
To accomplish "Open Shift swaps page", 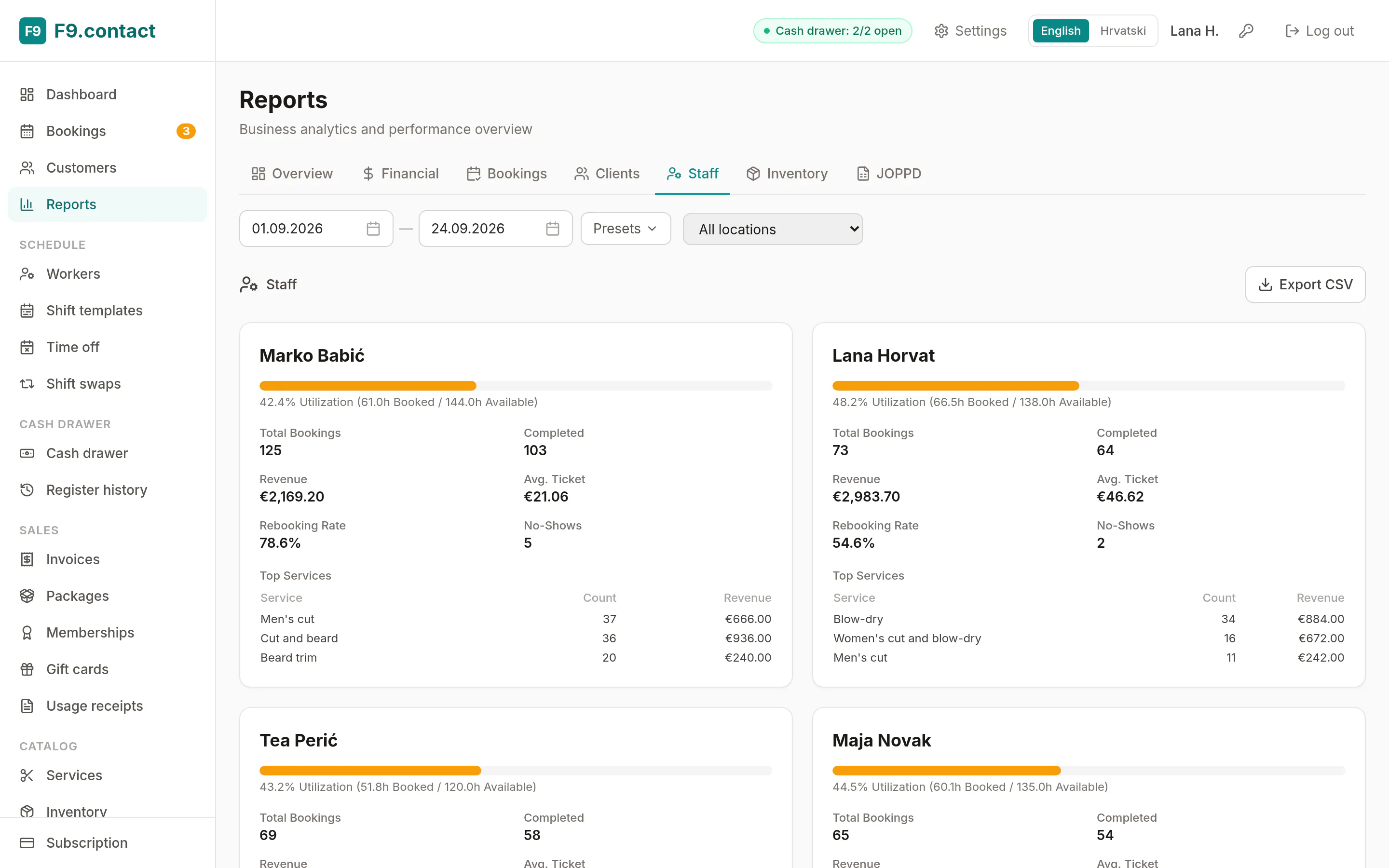I will (x=108, y=383).
